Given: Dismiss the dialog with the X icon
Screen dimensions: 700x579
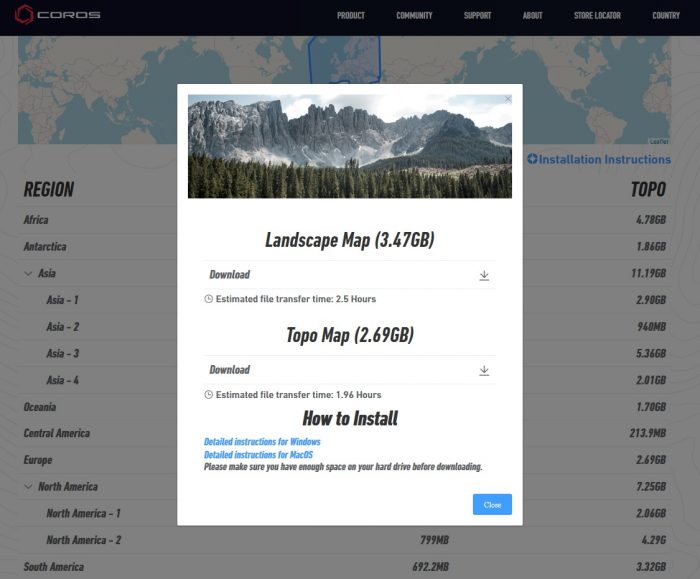Looking at the screenshot, I should click(508, 99).
